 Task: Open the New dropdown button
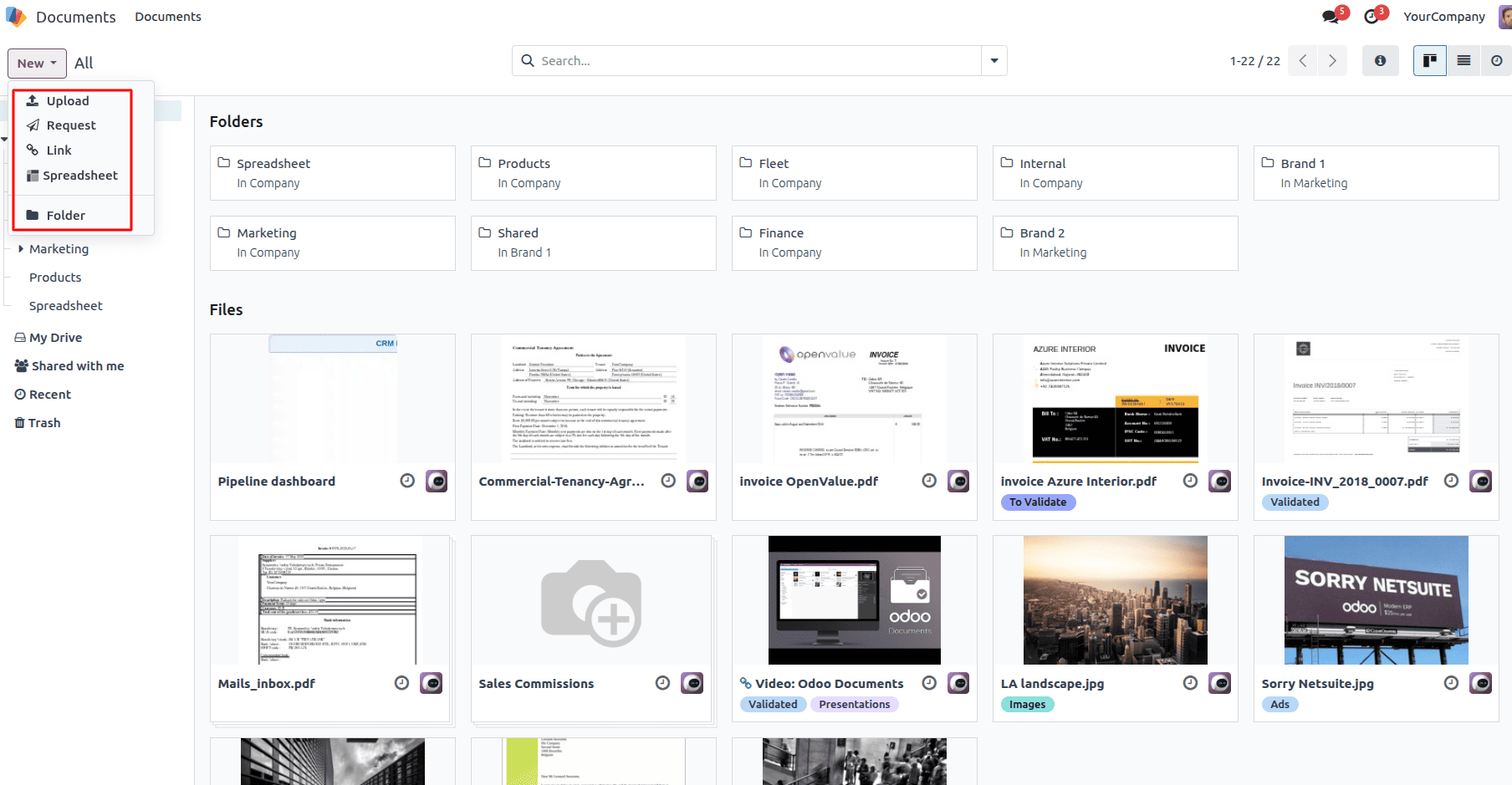click(x=37, y=64)
